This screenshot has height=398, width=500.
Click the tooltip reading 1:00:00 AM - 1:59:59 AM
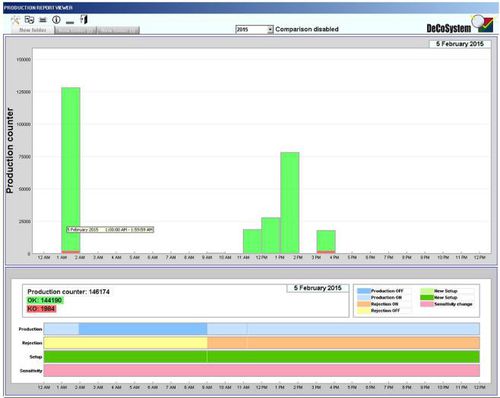click(110, 230)
